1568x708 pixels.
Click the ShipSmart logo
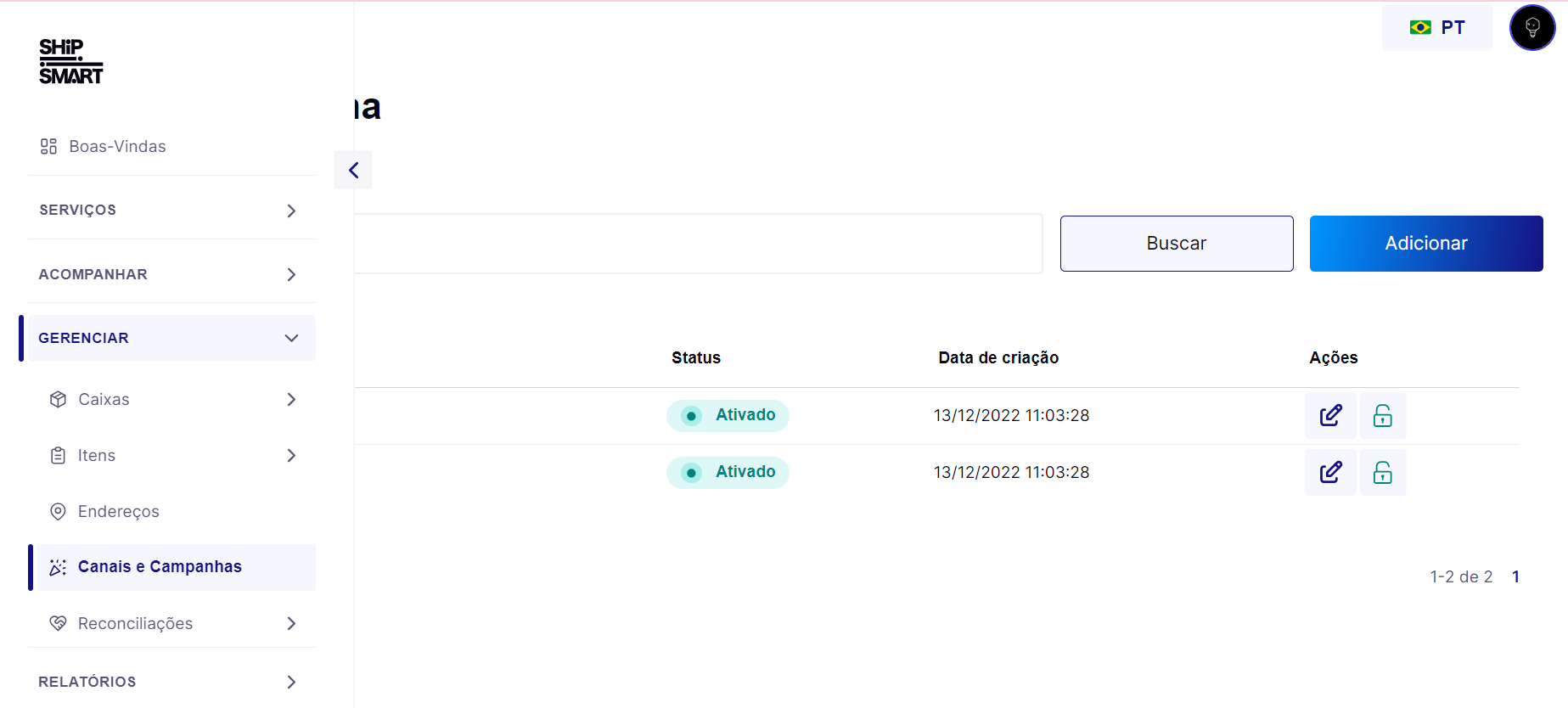click(x=70, y=61)
